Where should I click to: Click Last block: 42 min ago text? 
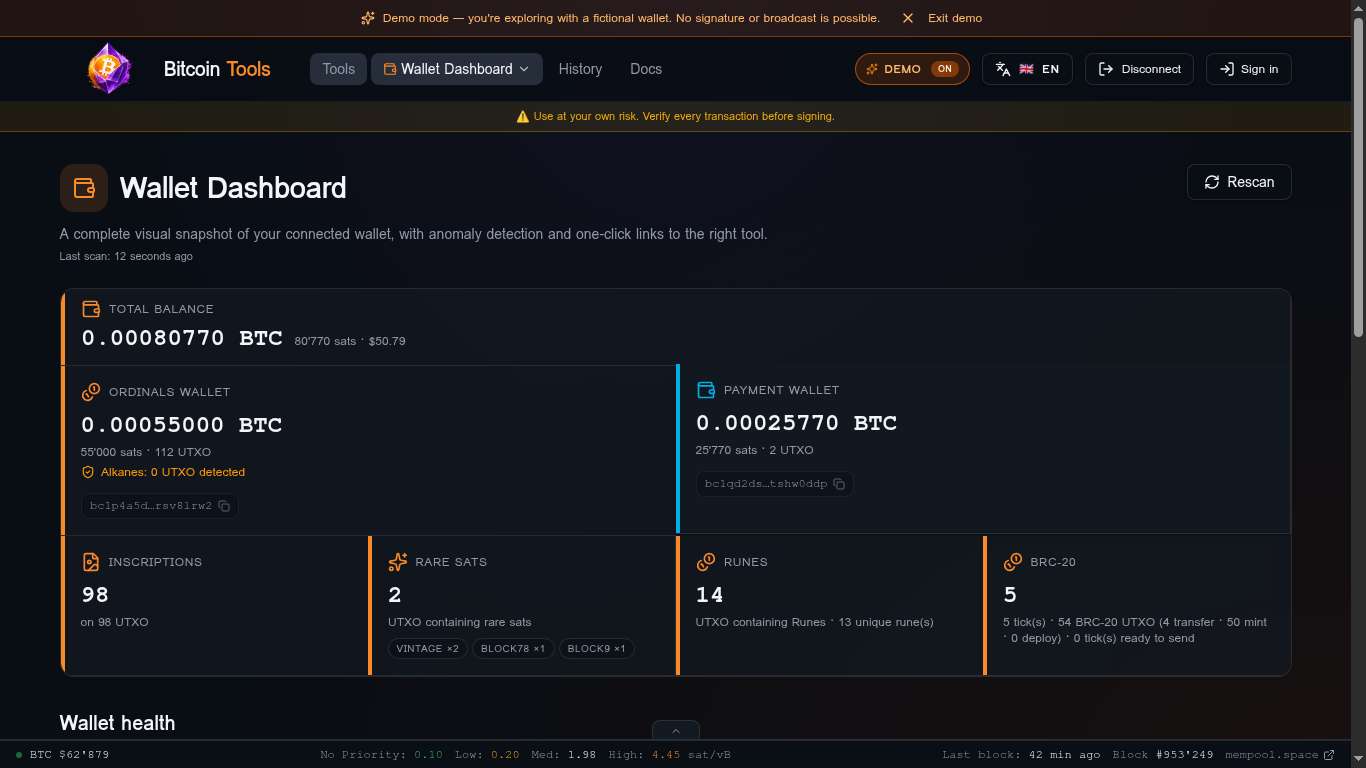[x=1021, y=755]
